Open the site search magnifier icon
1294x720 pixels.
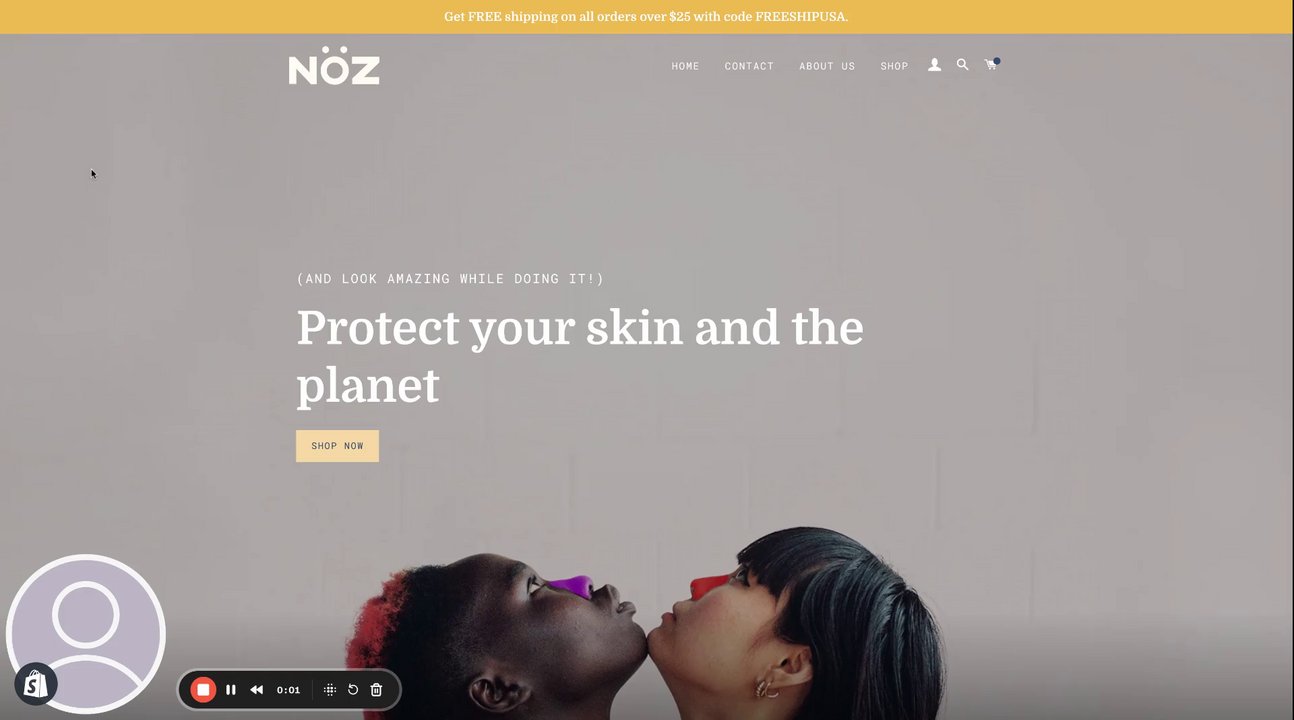point(962,64)
